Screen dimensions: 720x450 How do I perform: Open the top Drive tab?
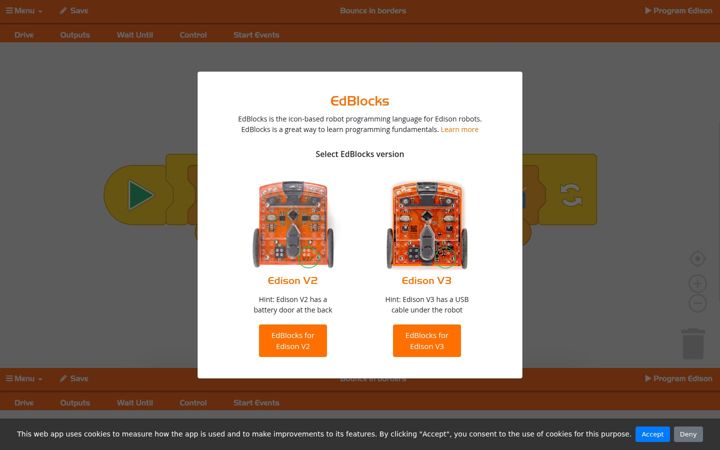[x=24, y=35]
